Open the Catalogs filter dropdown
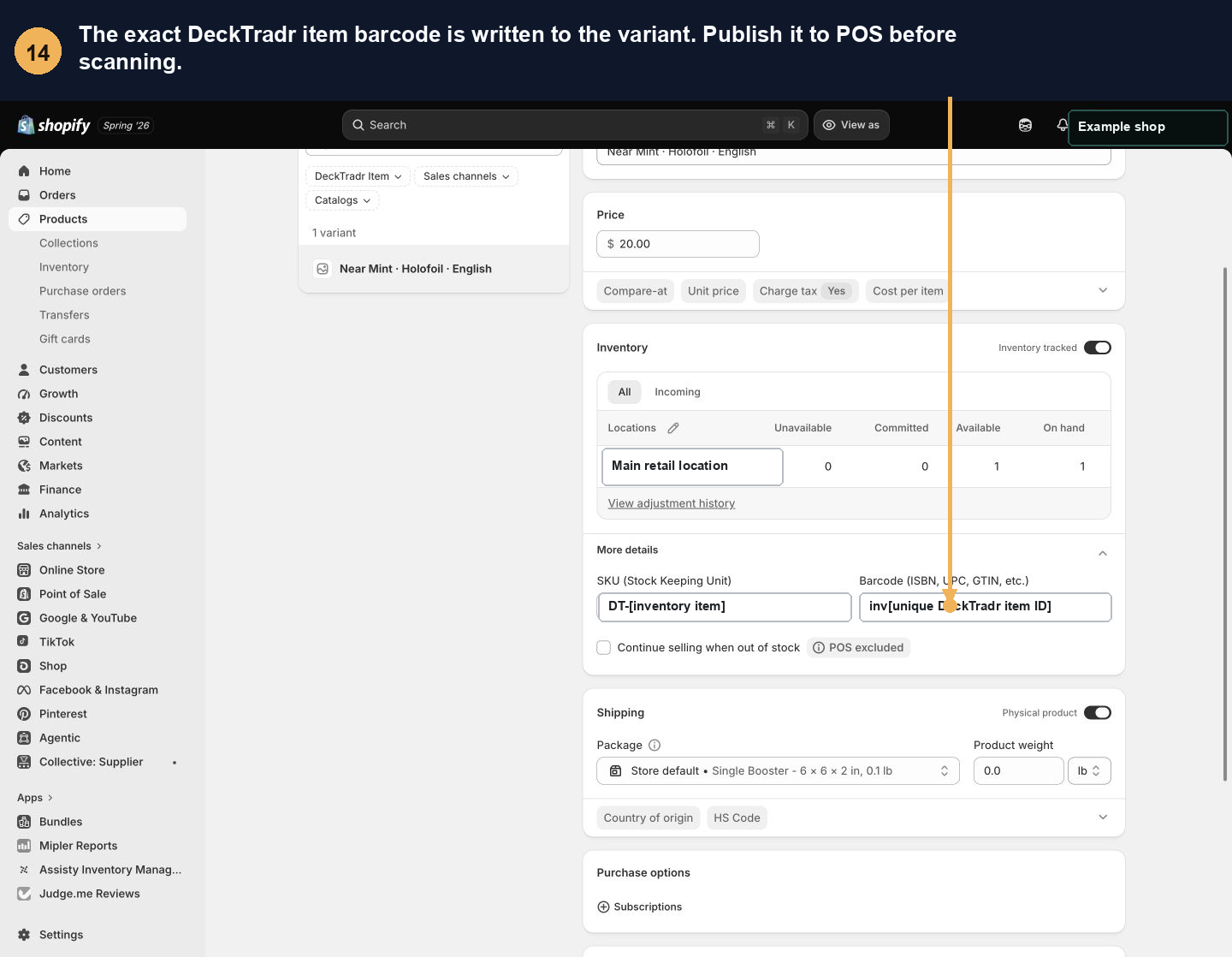 tap(342, 200)
